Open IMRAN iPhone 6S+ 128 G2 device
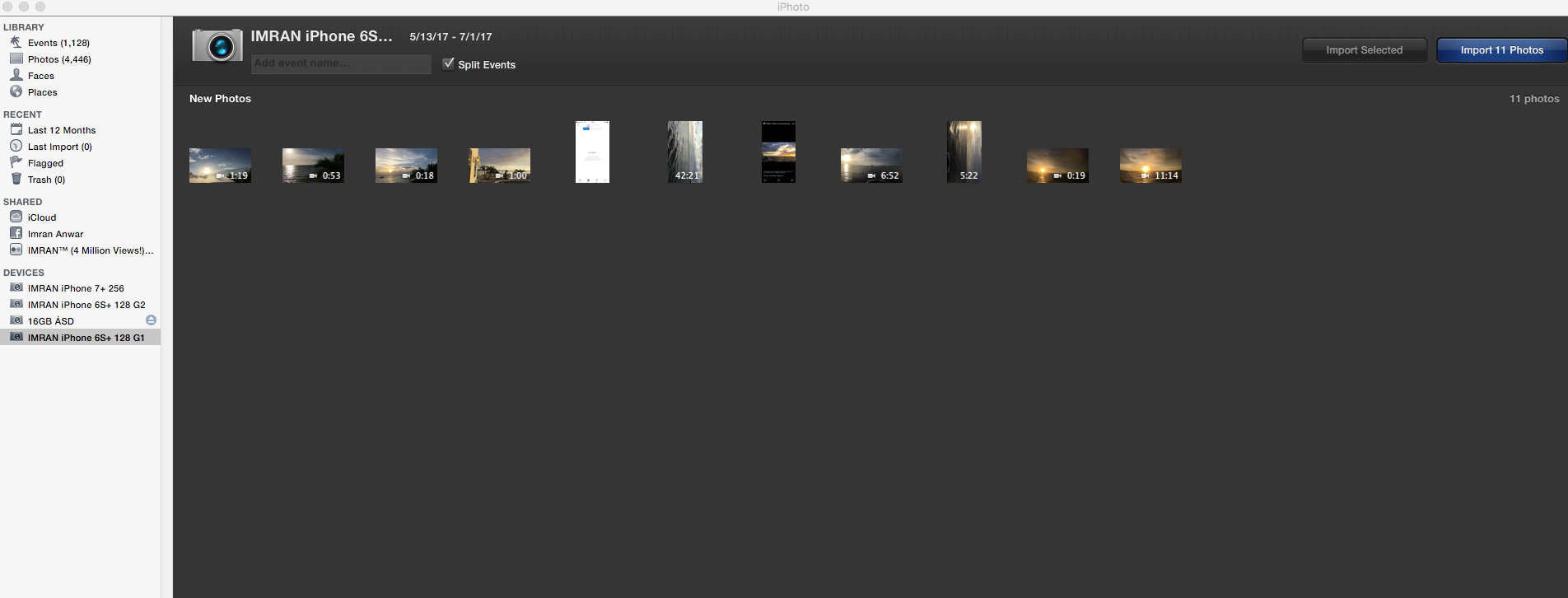The image size is (1568, 598). pos(86,305)
